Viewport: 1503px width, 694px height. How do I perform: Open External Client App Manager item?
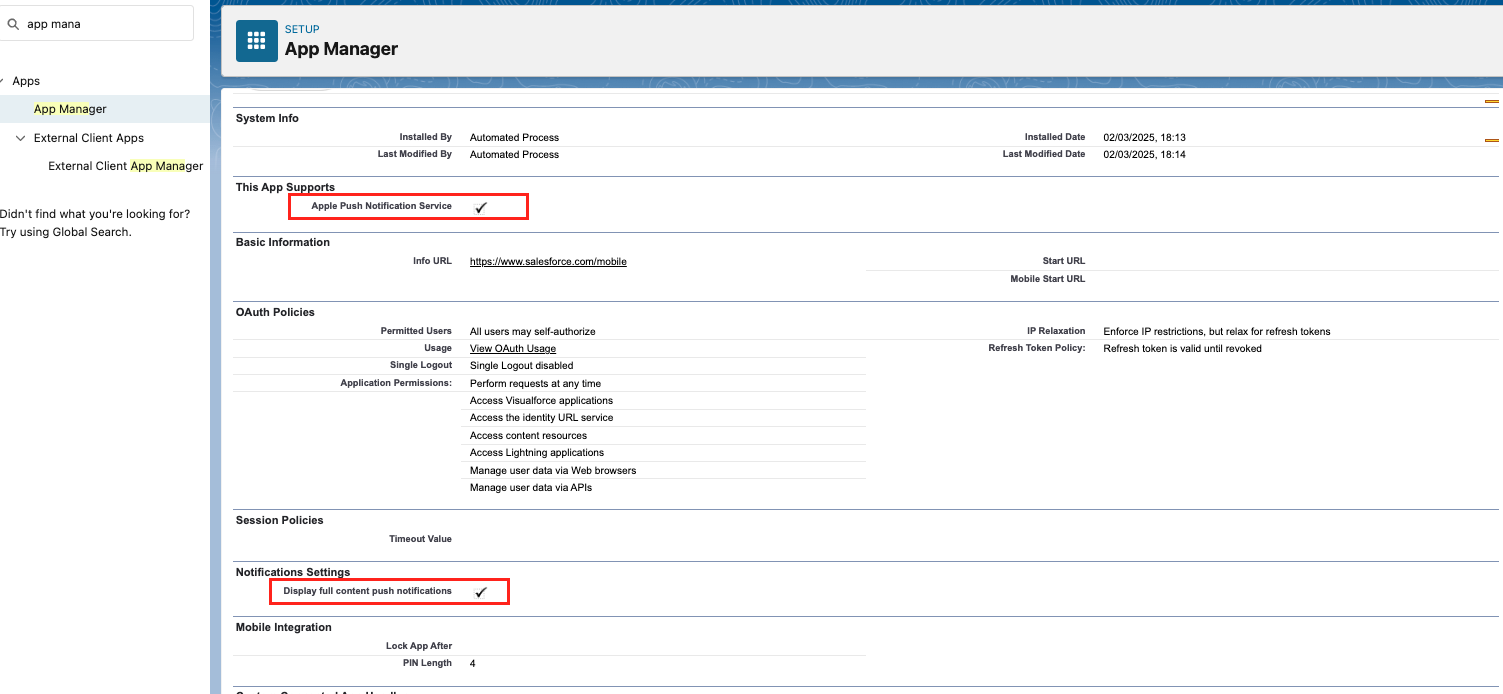click(125, 166)
